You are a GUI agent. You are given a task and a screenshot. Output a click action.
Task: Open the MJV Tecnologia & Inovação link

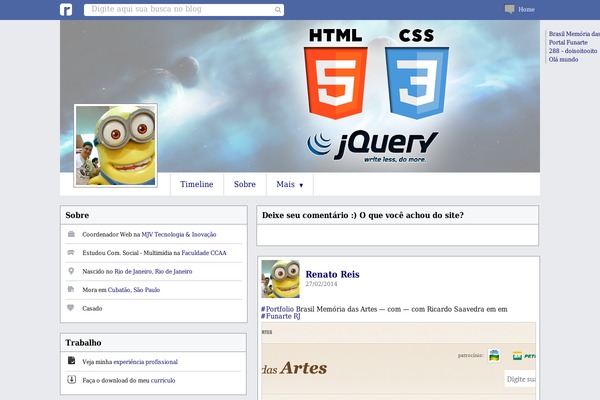point(179,234)
